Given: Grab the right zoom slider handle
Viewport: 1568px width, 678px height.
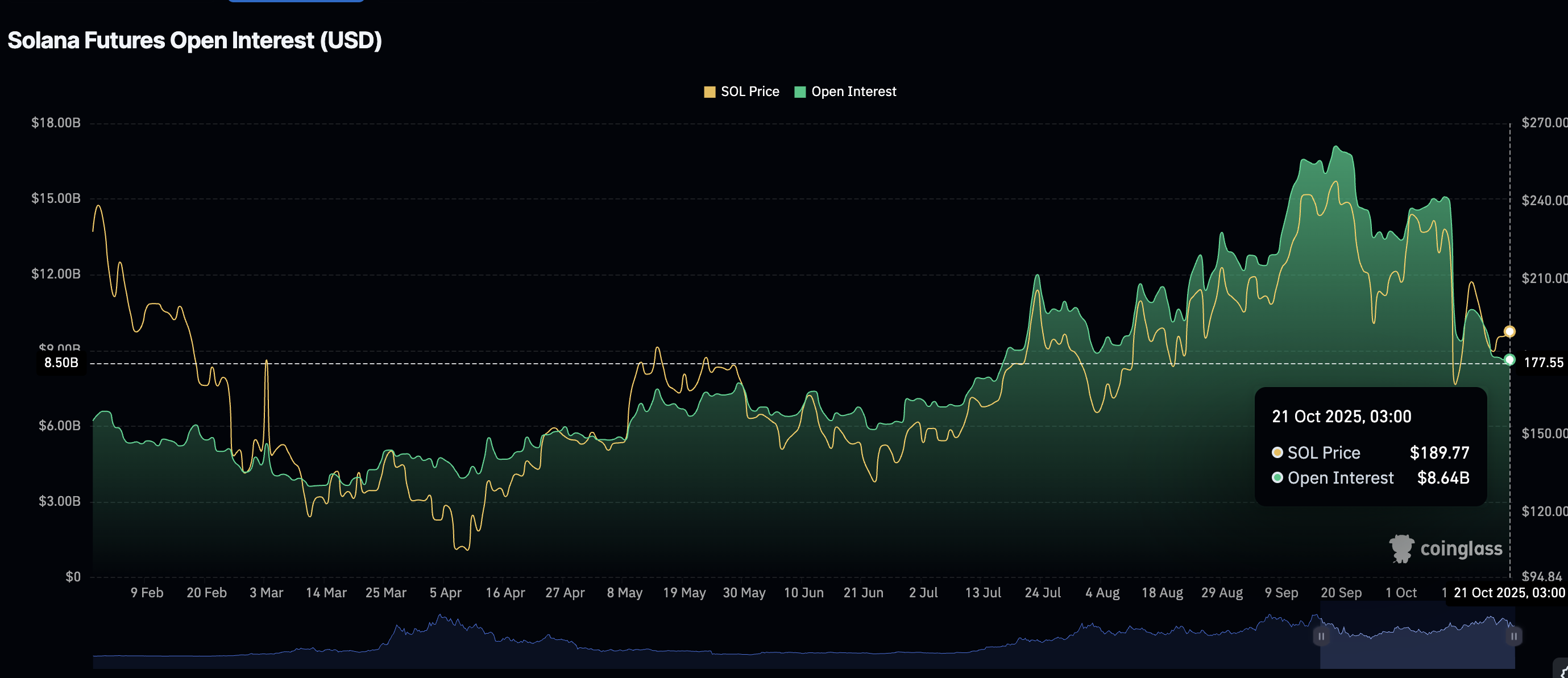Looking at the screenshot, I should (1514, 637).
